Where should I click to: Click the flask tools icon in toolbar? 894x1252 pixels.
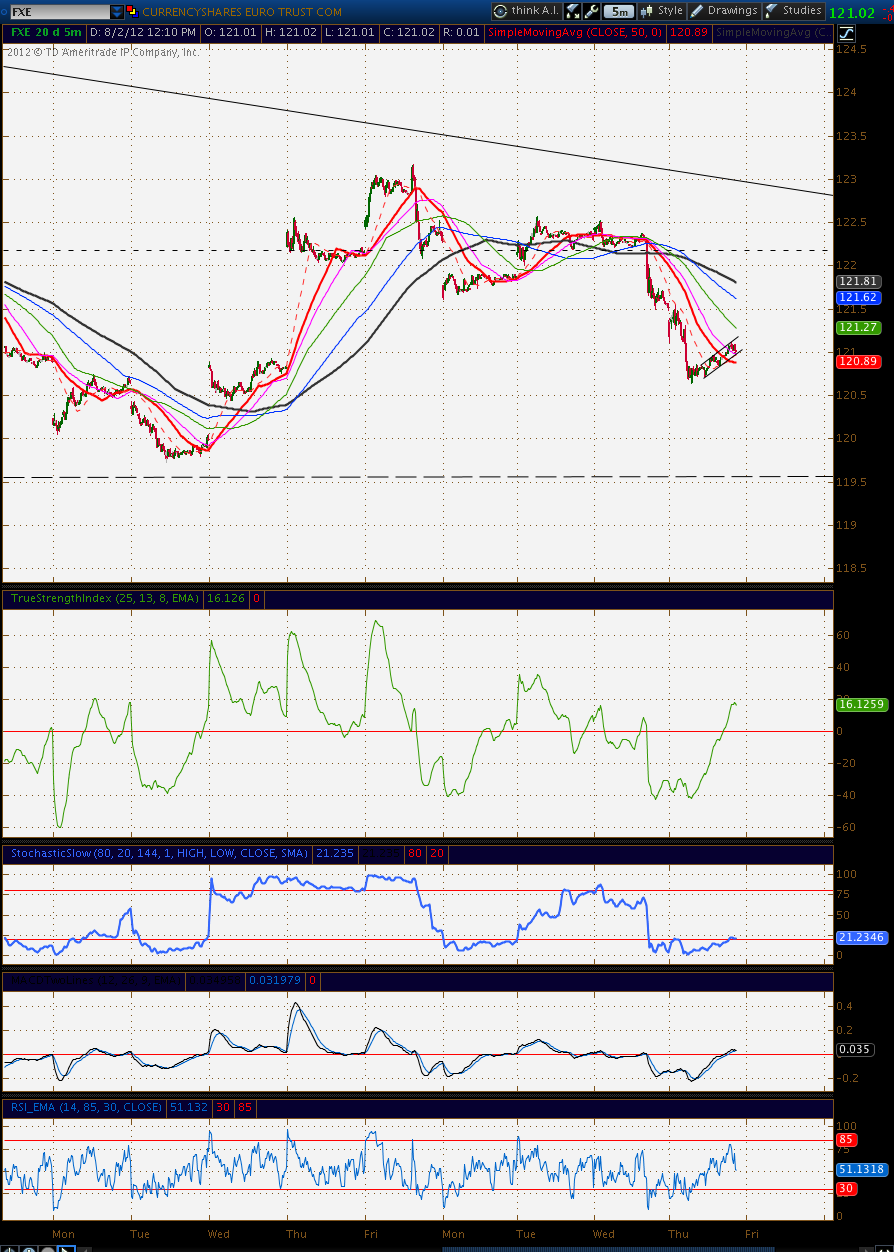point(573,11)
